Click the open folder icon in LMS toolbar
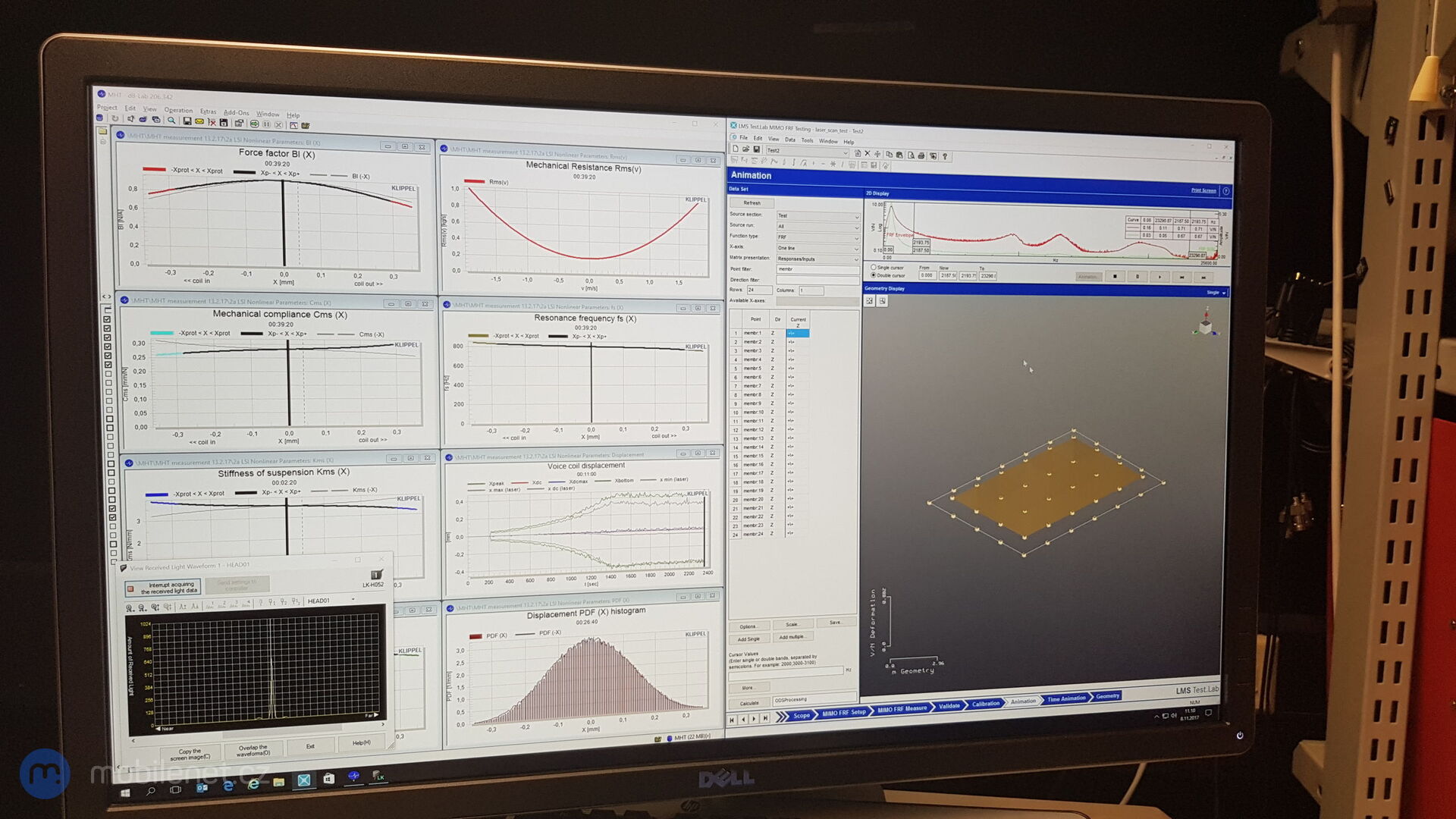This screenshot has height=819, width=1456. click(x=745, y=149)
